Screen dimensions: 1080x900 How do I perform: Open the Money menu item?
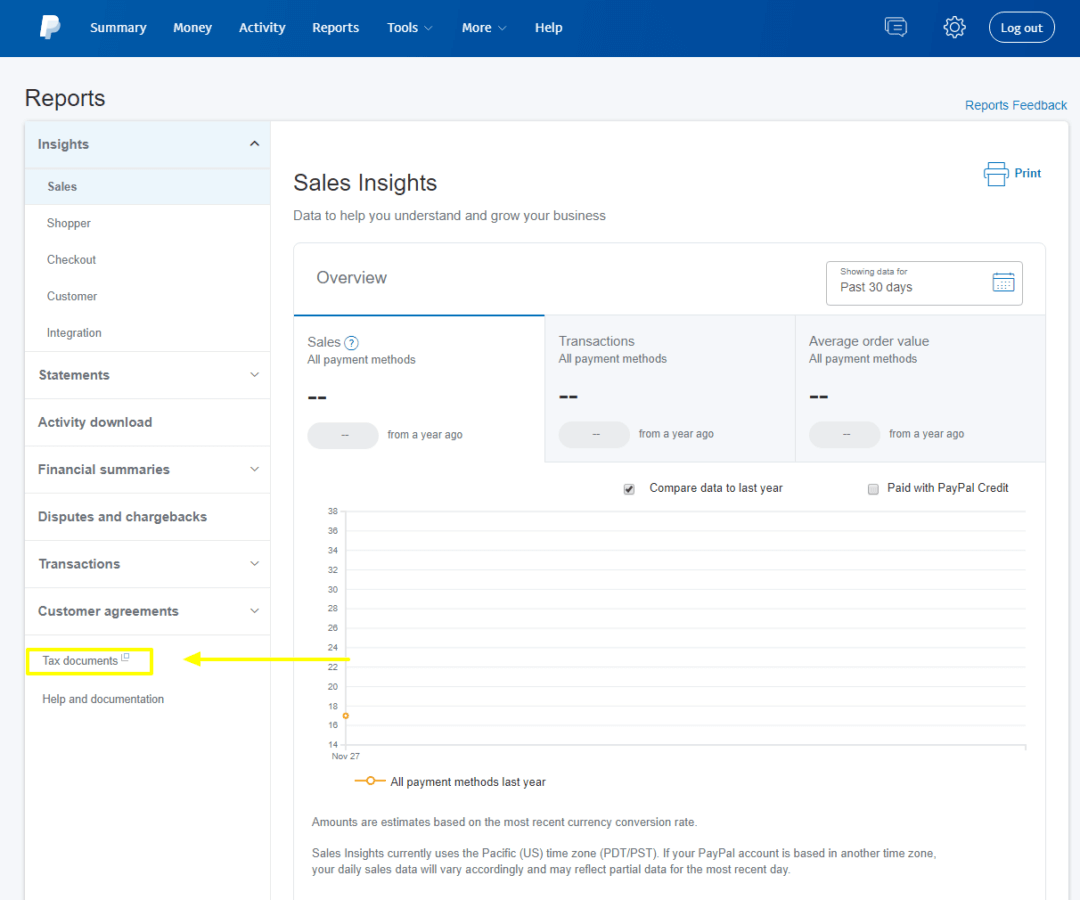[x=192, y=28]
